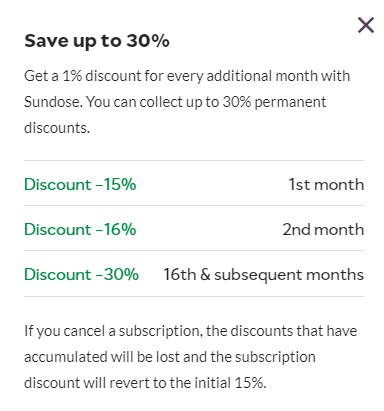384x411 pixels.
Task: Click the '1st month' text
Action: point(326,184)
